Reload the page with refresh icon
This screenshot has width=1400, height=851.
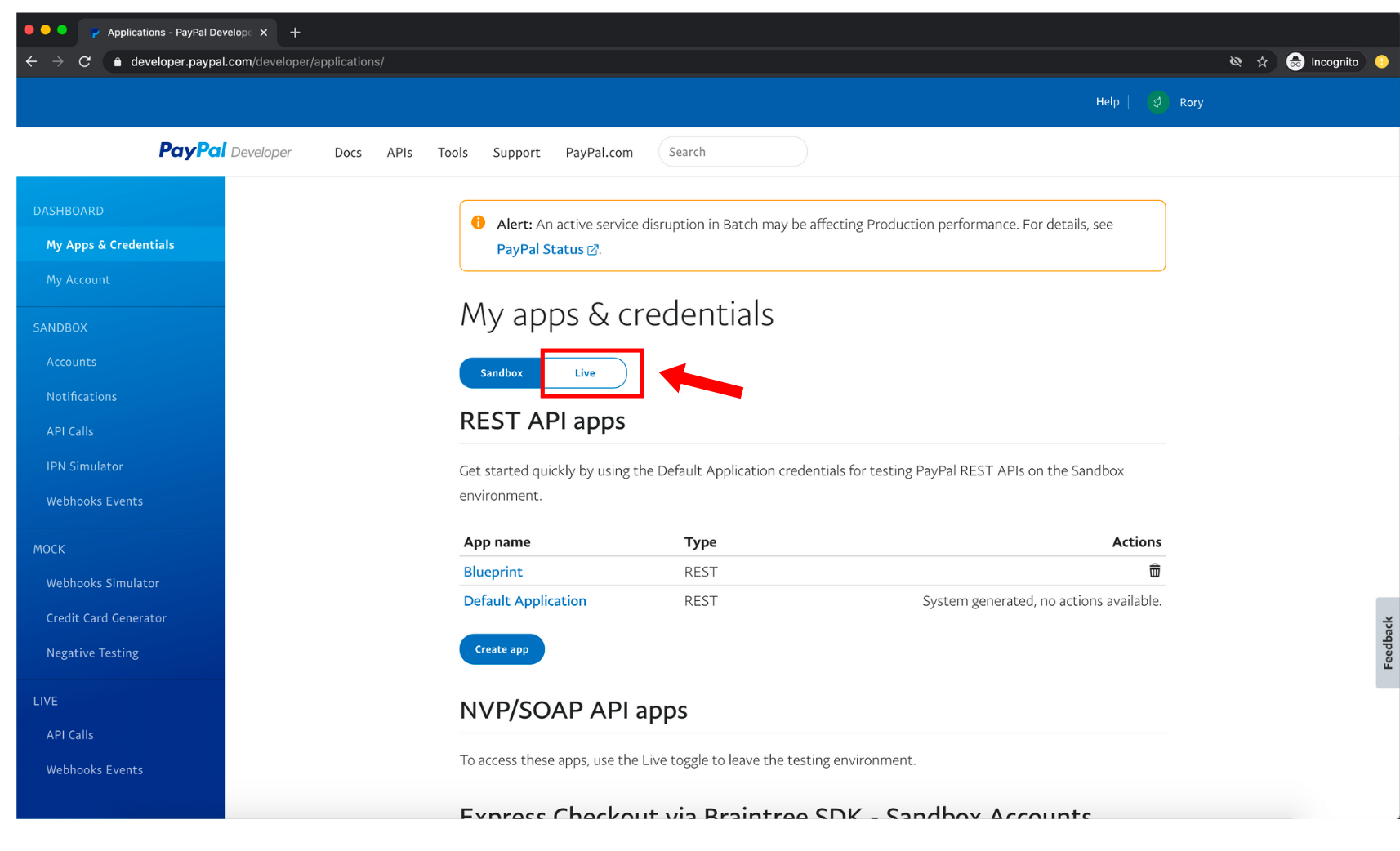pos(84,61)
